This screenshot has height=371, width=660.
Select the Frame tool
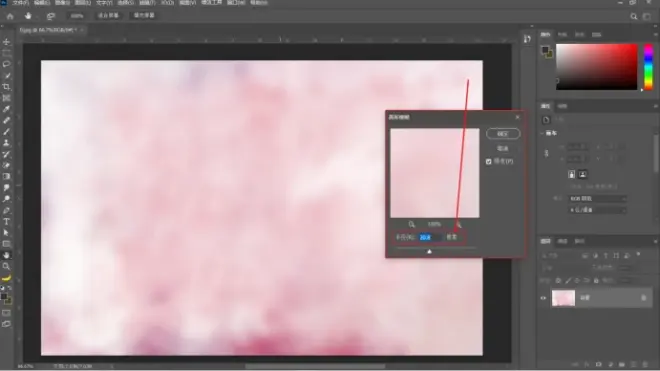6,98
